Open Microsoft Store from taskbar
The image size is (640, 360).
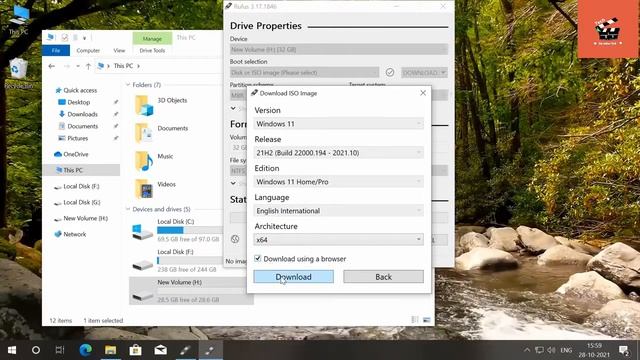tap(136, 350)
